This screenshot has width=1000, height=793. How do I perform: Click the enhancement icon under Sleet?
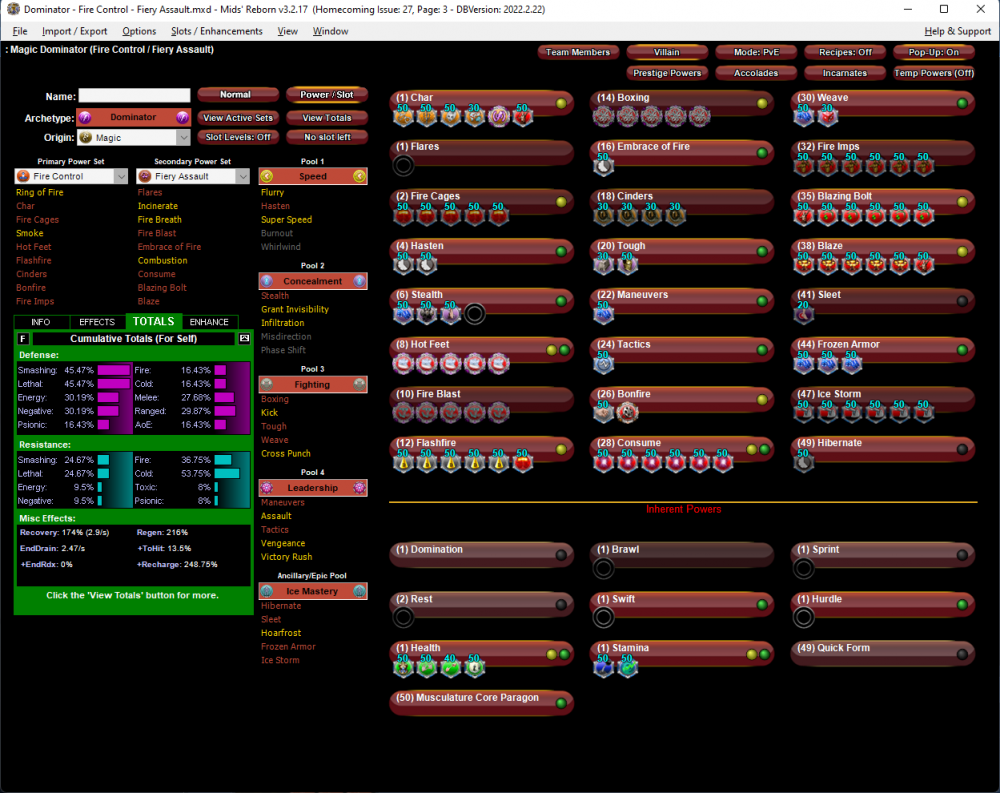[803, 315]
